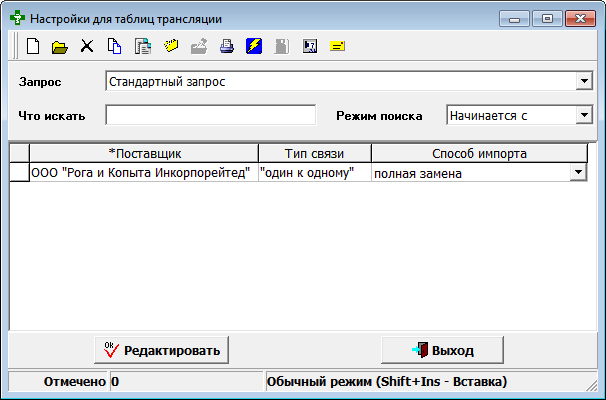Click the window resize grip corner

click(592, 386)
